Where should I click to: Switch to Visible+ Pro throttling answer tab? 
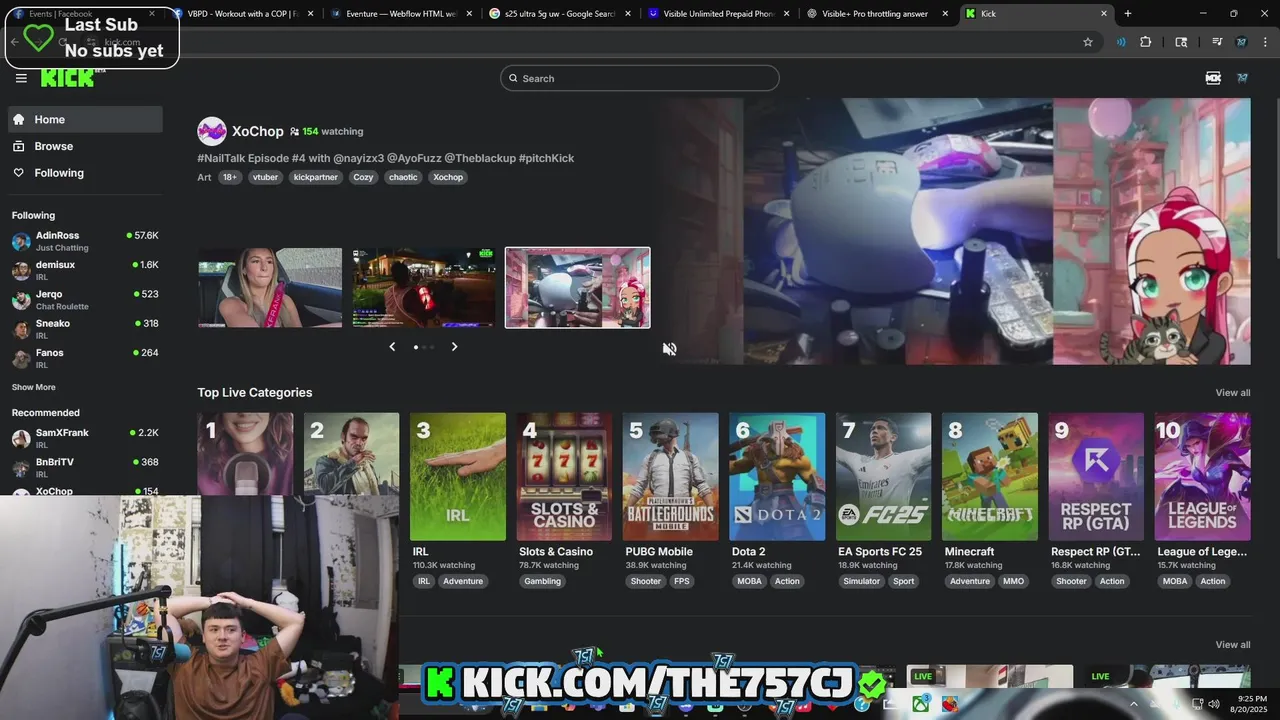pos(877,14)
